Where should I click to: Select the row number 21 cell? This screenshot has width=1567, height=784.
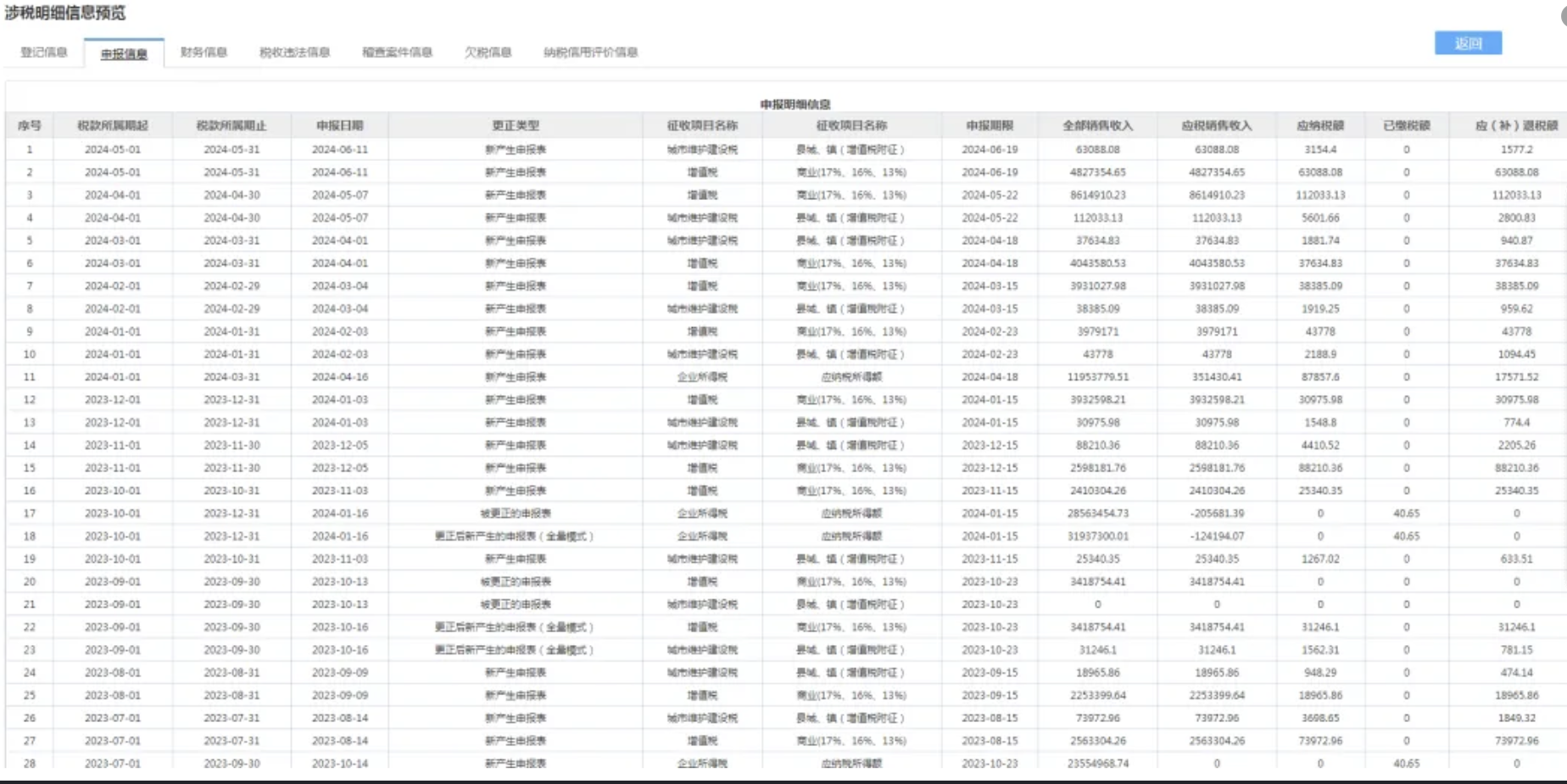pos(30,604)
